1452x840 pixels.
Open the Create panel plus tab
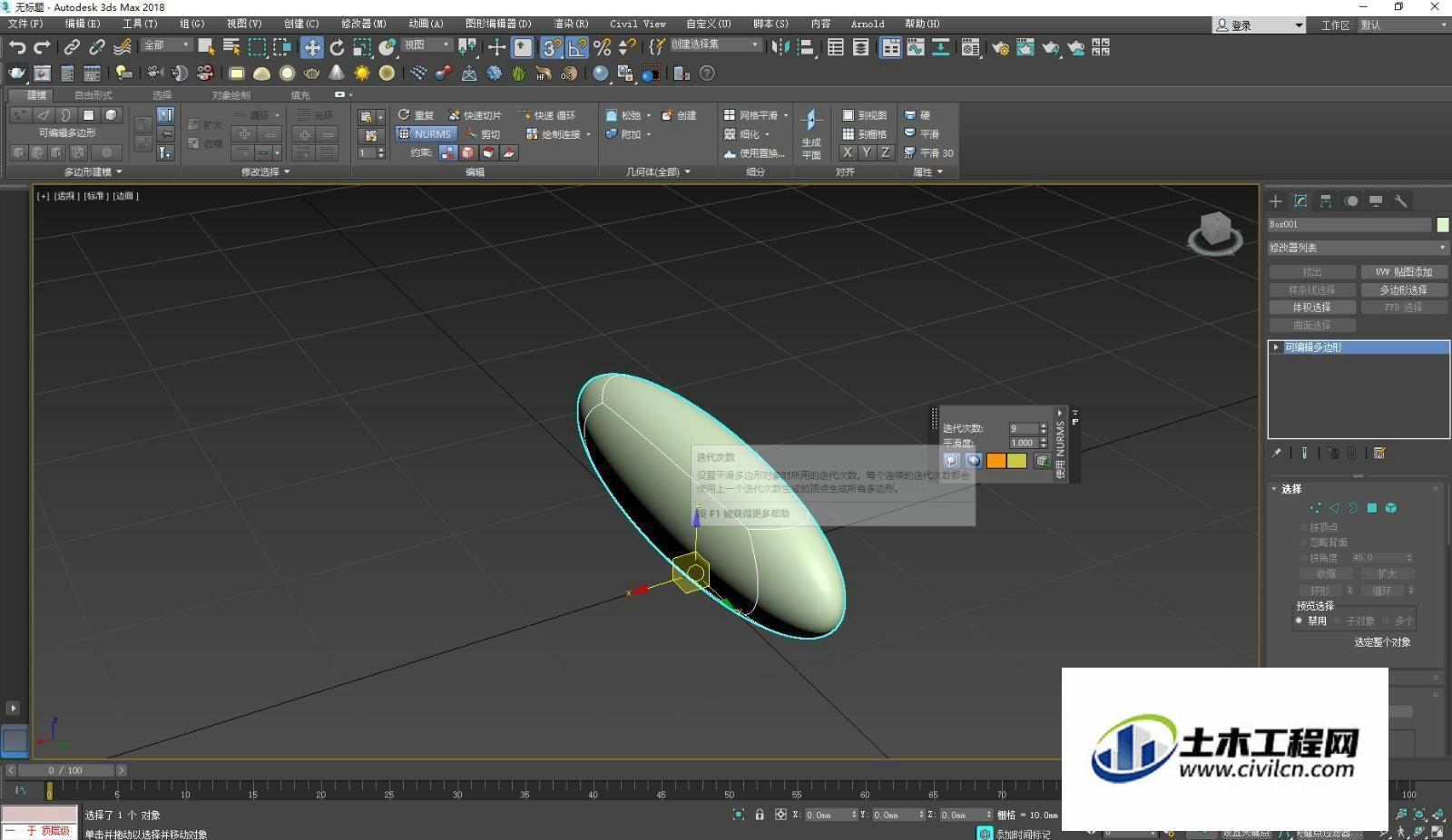tap(1275, 201)
